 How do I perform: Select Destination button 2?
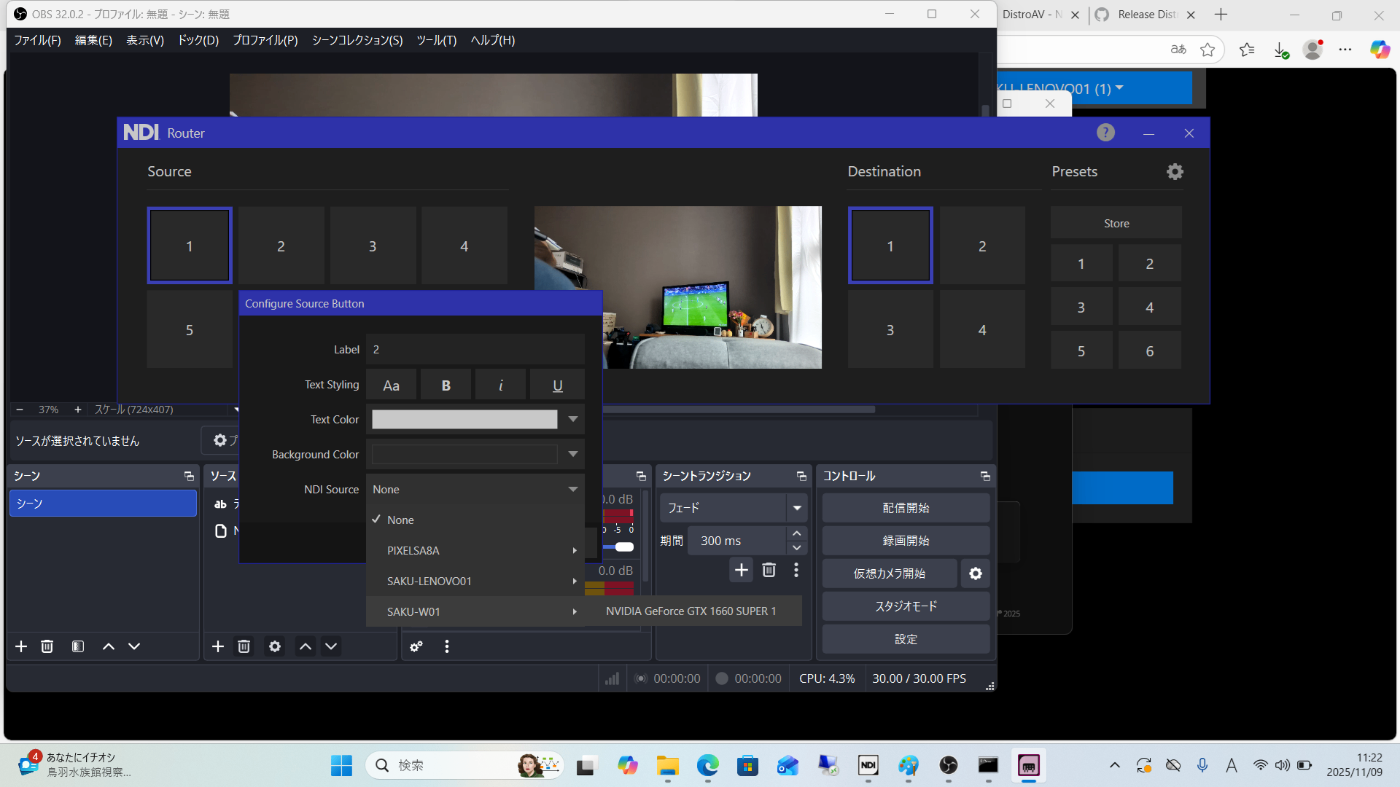982,246
